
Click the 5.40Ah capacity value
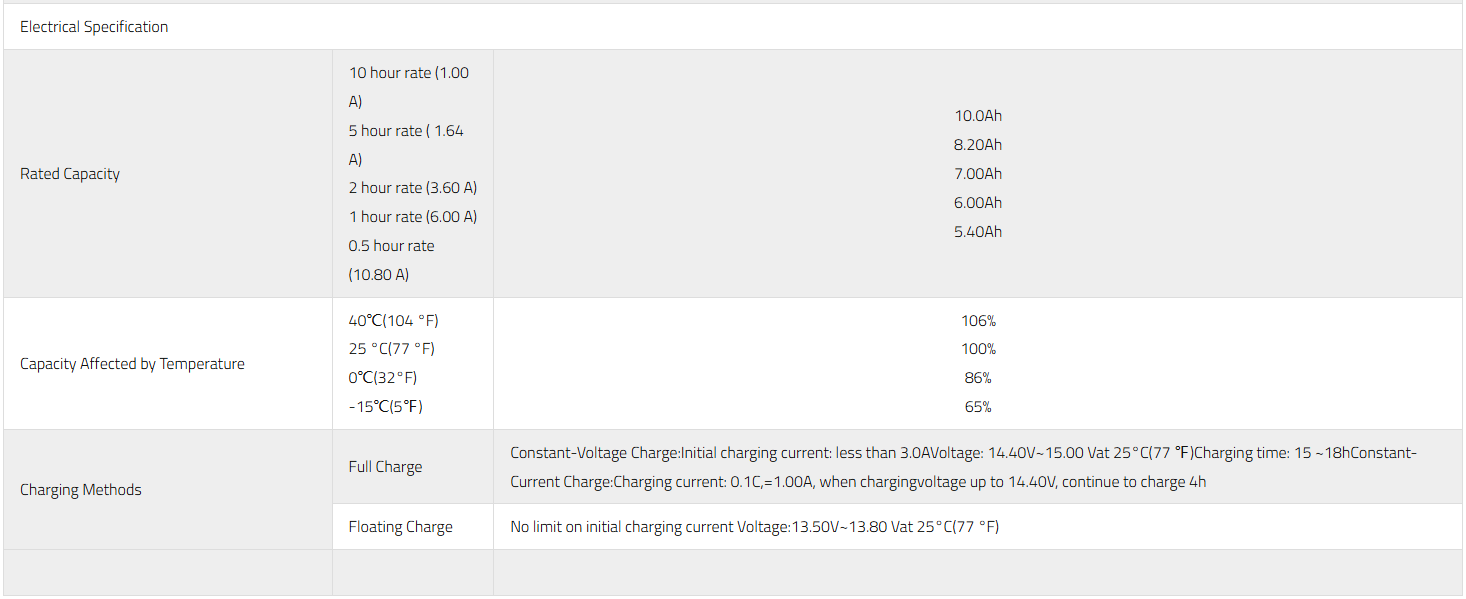tap(978, 232)
